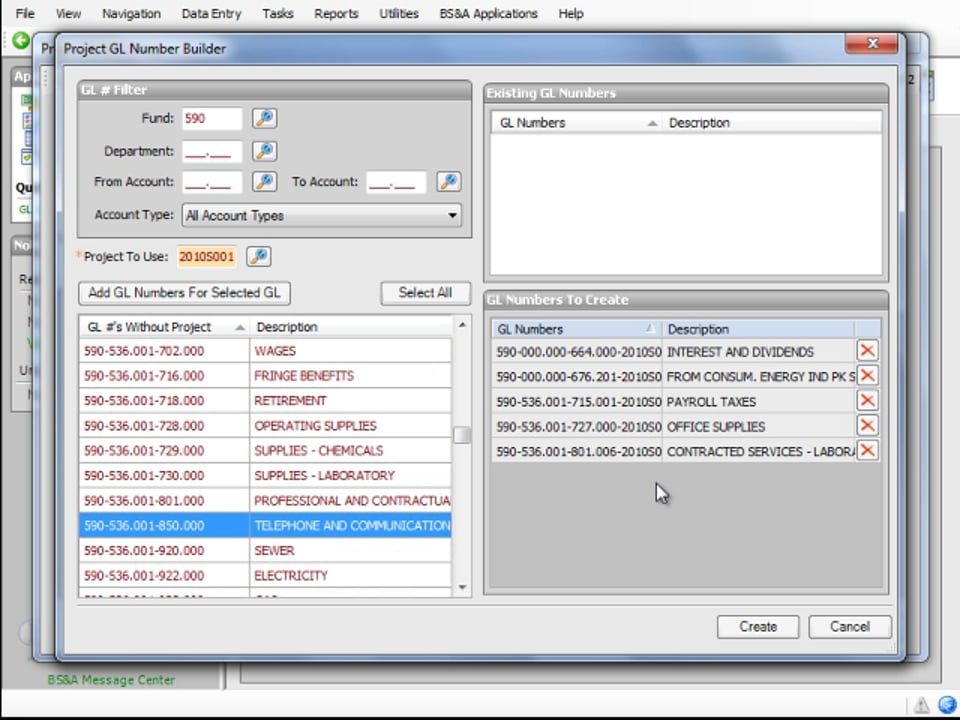Click the globe icon in status bar
The width and height of the screenshot is (960, 720).
point(947,705)
